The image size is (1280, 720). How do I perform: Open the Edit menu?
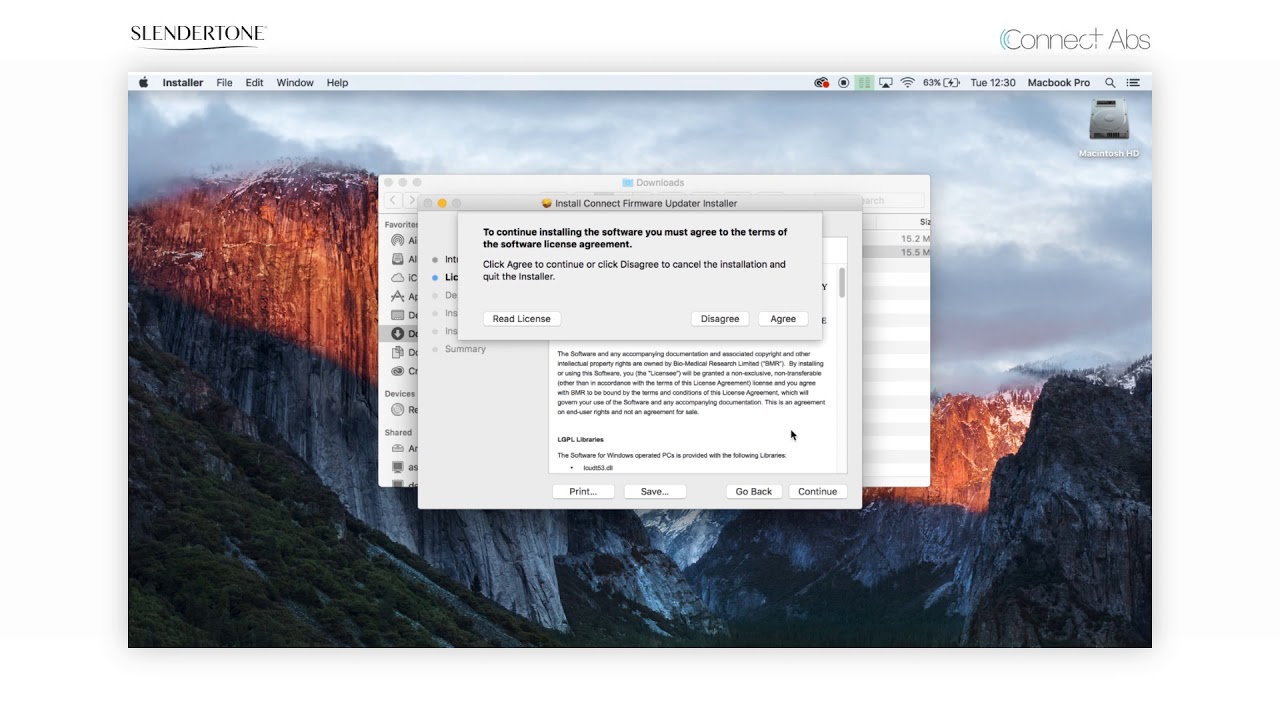coord(255,83)
